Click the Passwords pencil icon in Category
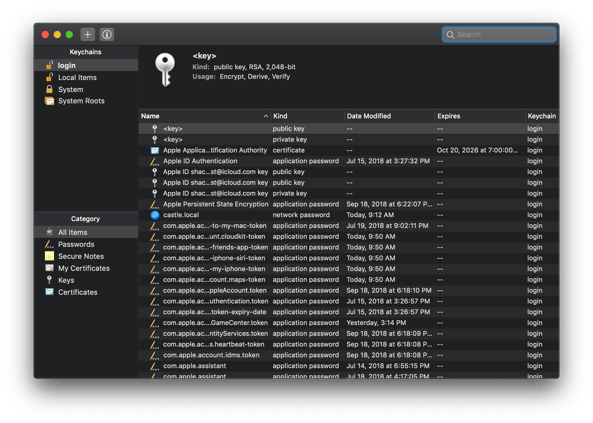This screenshot has width=593, height=423. point(49,244)
